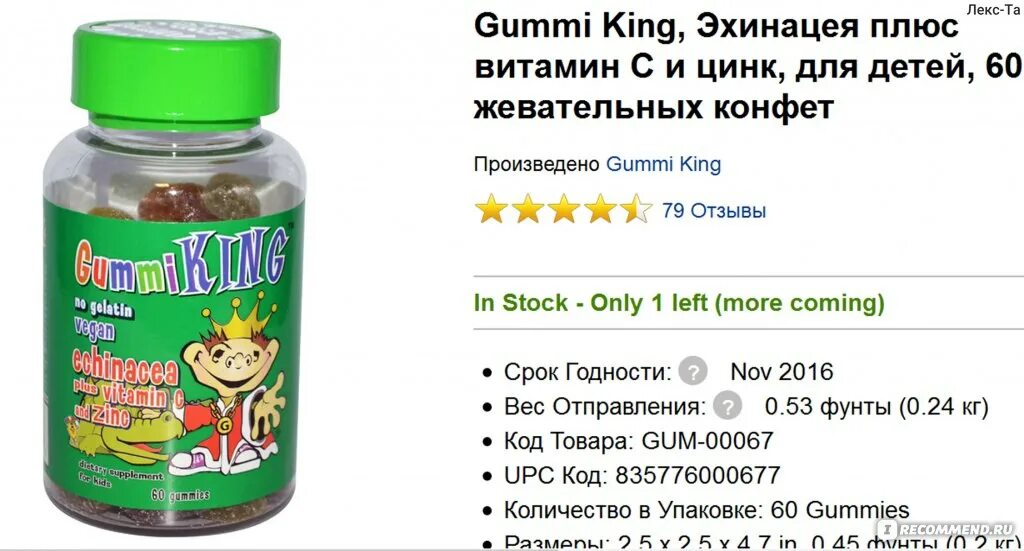Click the half-filled fifth rating star
1024x551 pixels.
[635, 210]
